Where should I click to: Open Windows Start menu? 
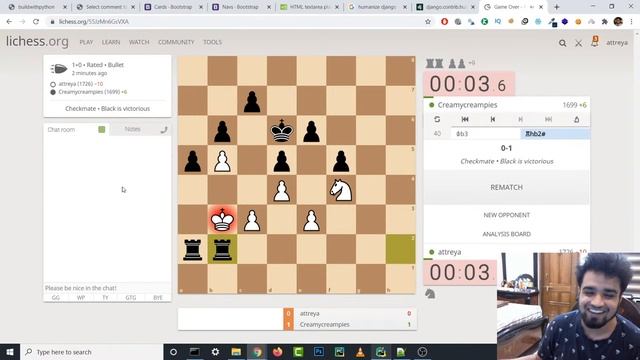(10, 352)
